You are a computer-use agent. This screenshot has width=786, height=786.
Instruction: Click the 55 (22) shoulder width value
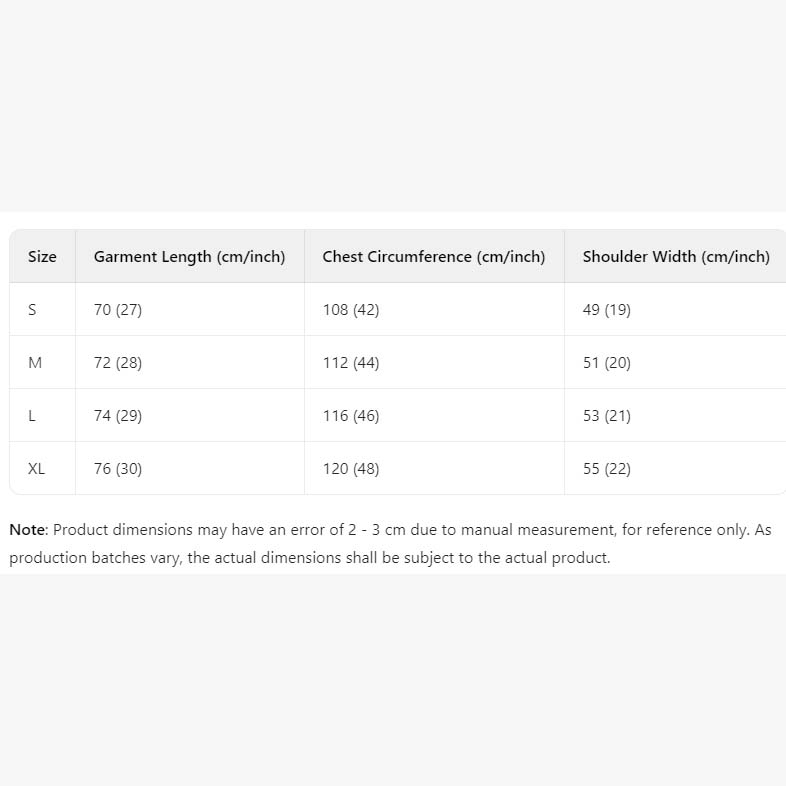(x=607, y=469)
